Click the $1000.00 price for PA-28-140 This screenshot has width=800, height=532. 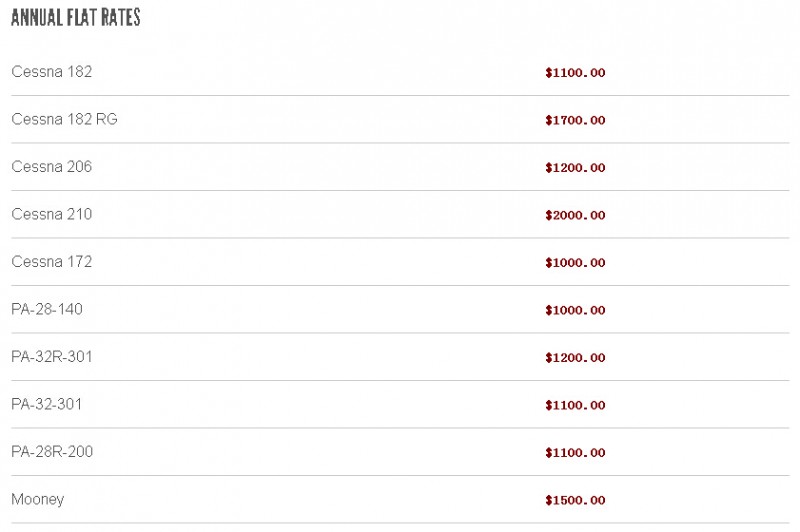[x=575, y=310]
